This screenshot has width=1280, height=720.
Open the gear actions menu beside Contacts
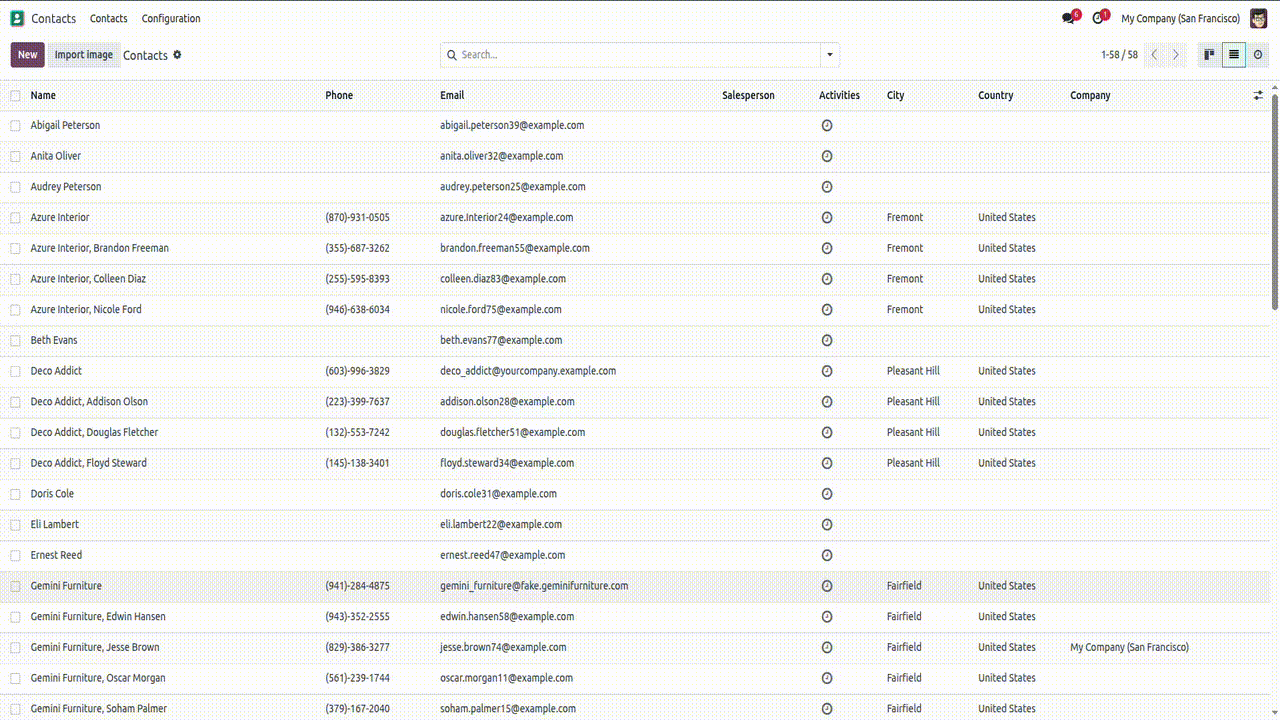tap(178, 55)
